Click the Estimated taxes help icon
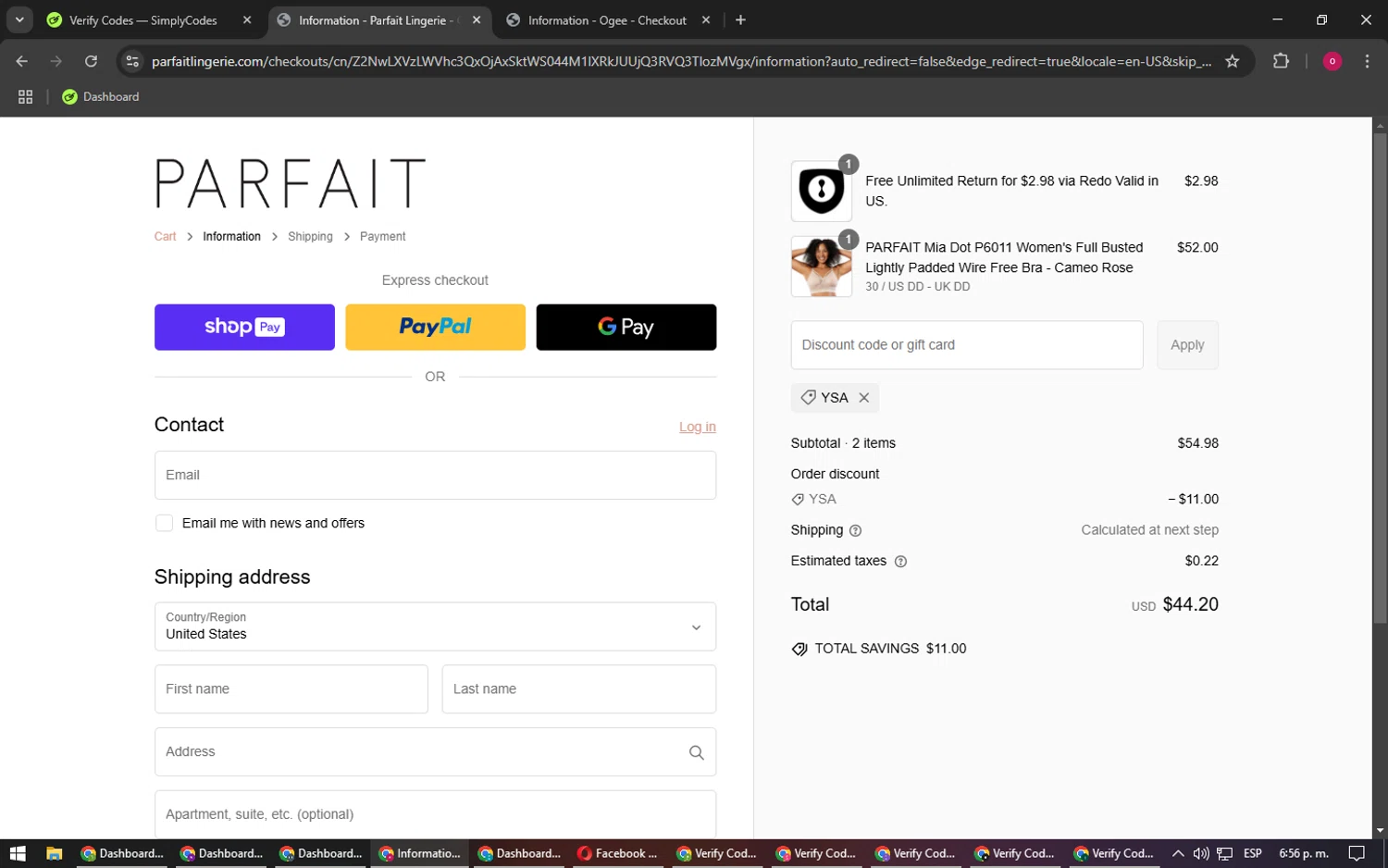 coord(900,562)
